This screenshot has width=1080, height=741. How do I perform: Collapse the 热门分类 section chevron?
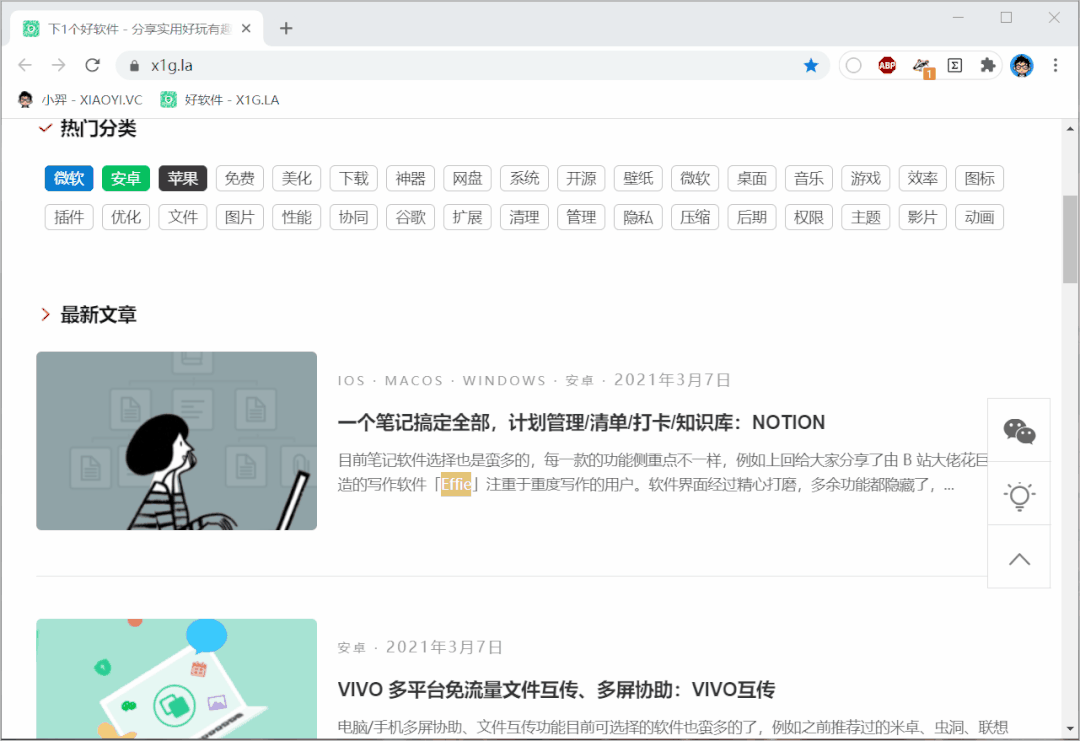45,128
